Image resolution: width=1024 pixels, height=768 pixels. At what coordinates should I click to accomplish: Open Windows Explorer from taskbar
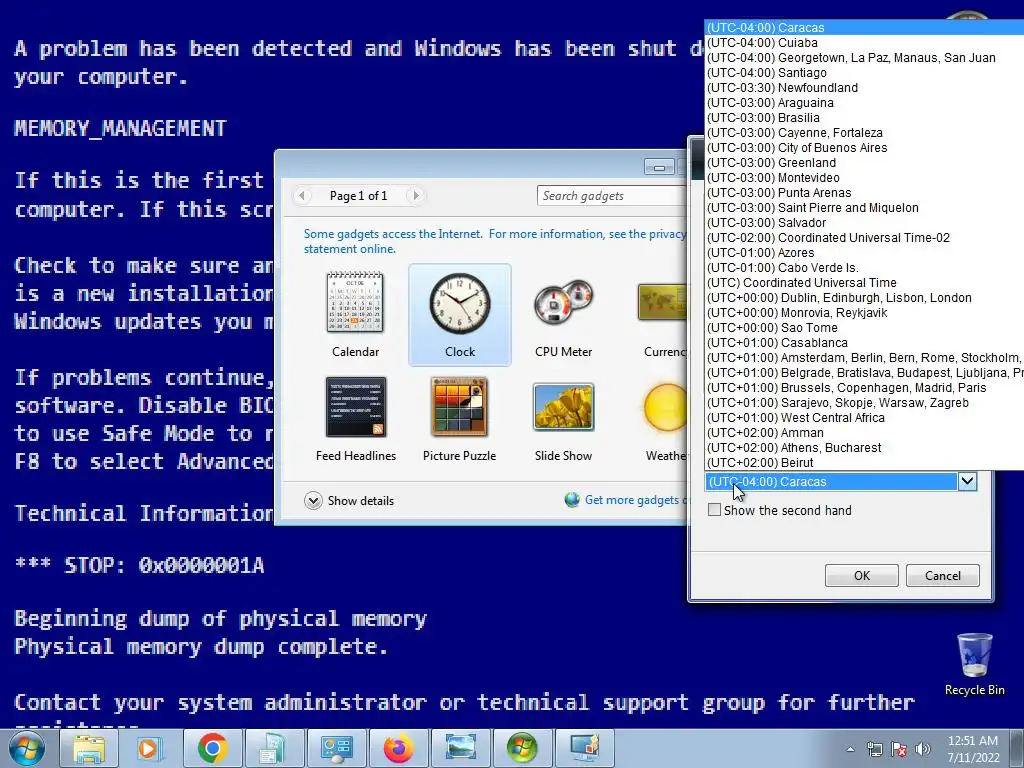tap(89, 748)
